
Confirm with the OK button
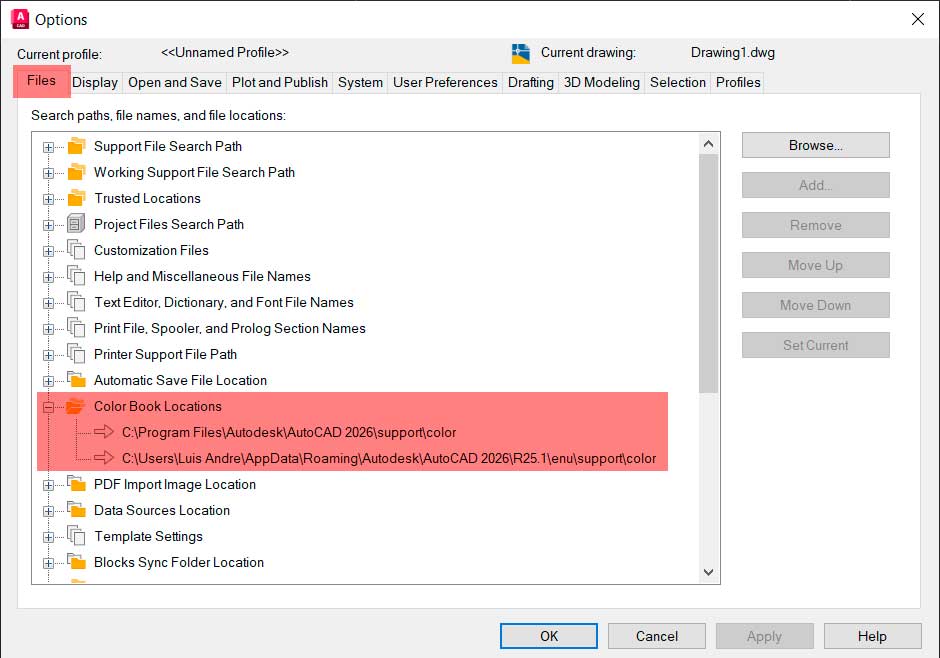click(549, 636)
